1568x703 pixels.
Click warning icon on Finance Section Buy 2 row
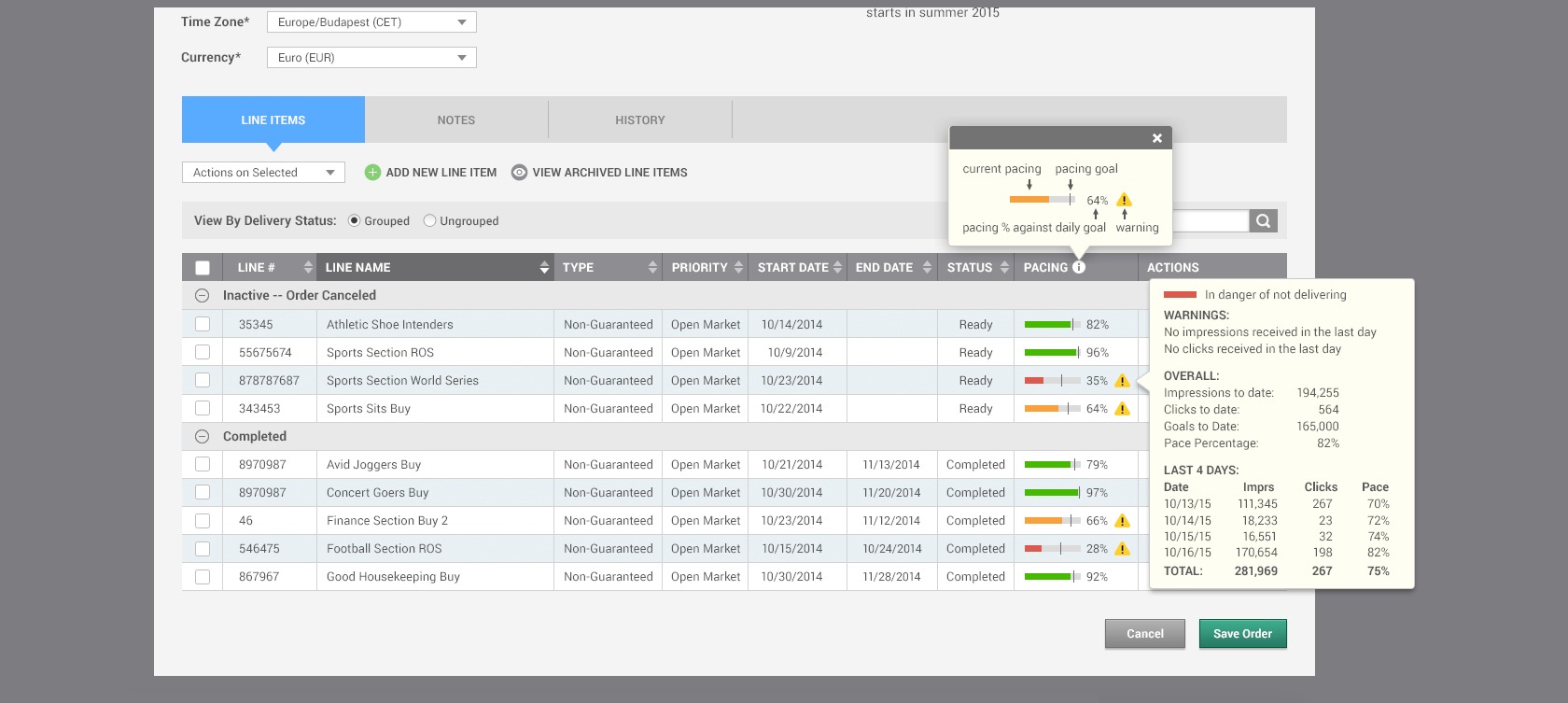pyautogui.click(x=1123, y=521)
